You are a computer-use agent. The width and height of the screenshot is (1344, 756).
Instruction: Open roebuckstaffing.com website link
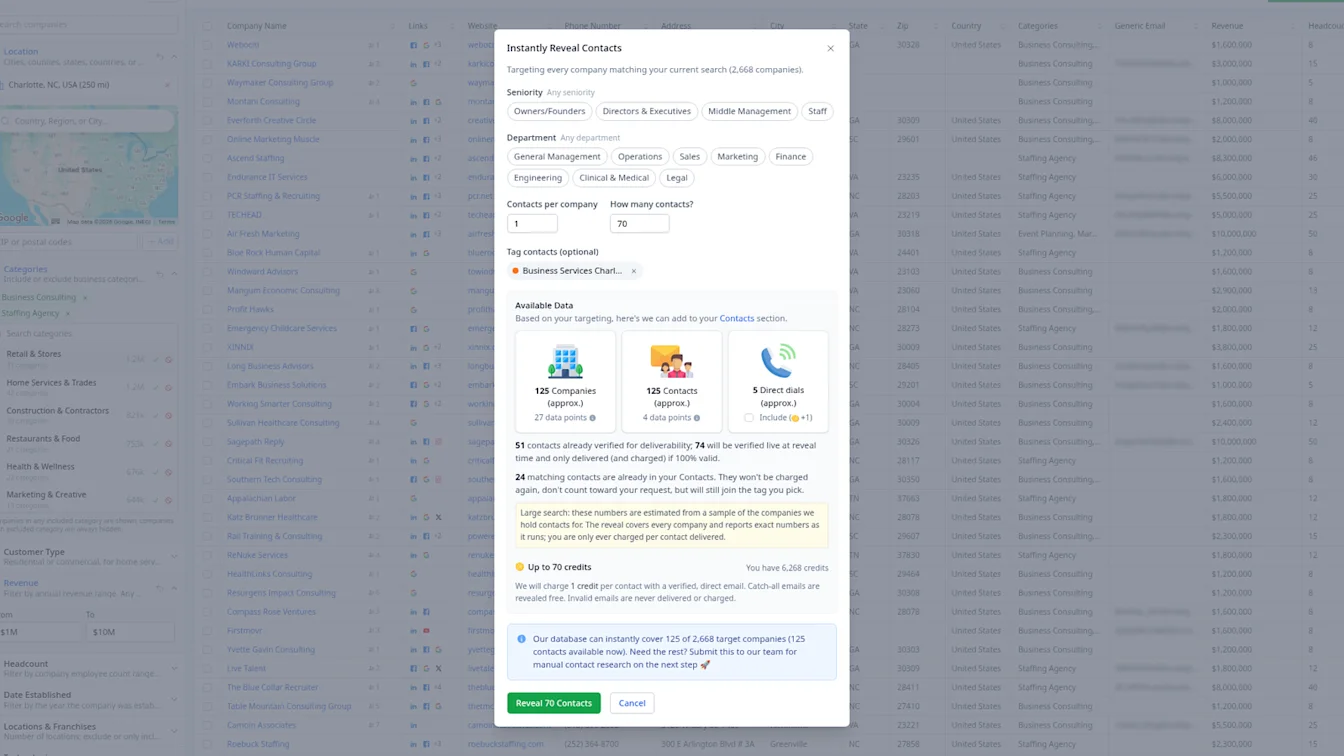click(x=505, y=744)
